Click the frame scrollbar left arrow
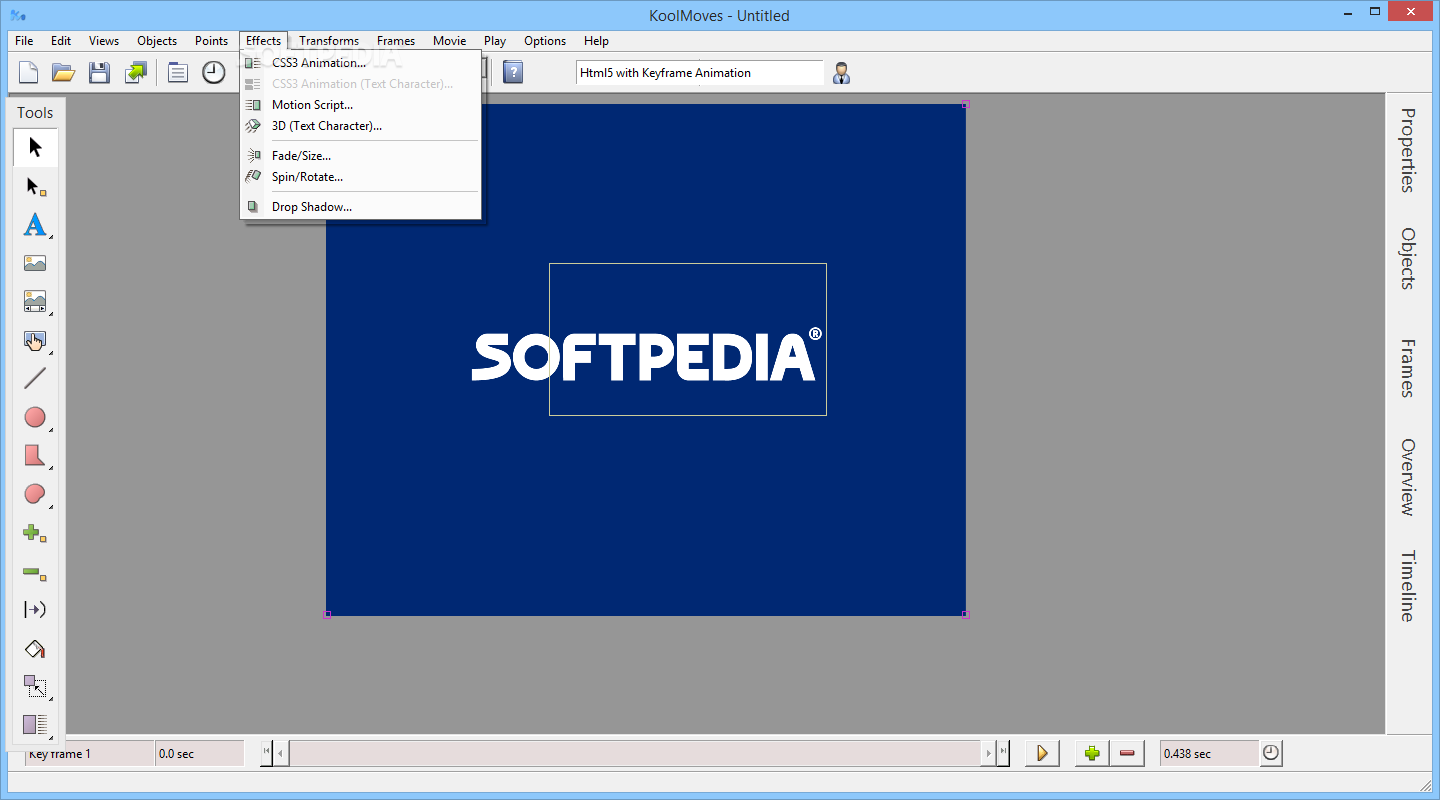This screenshot has width=1440, height=800. click(x=282, y=753)
